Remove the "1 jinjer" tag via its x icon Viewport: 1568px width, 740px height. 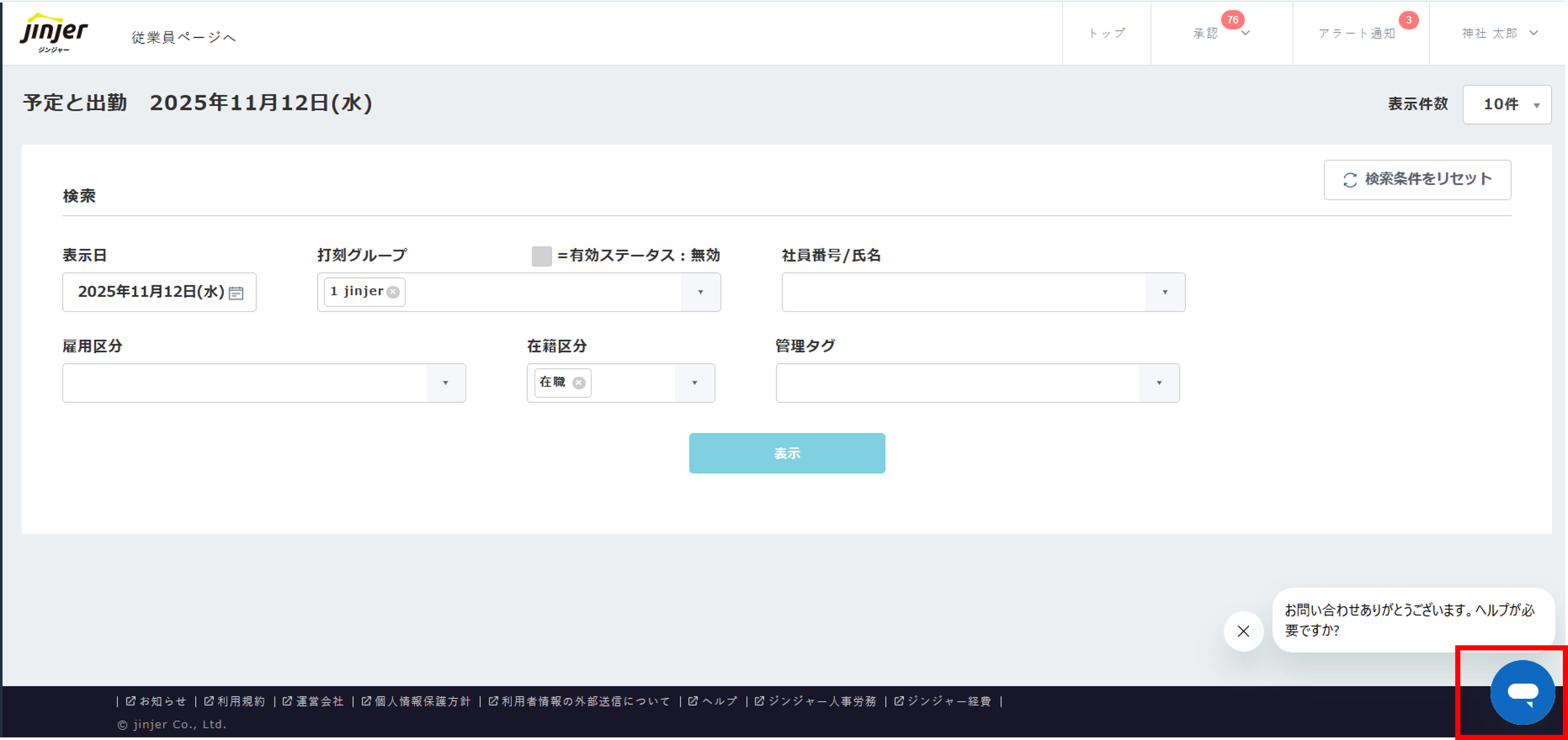point(393,291)
